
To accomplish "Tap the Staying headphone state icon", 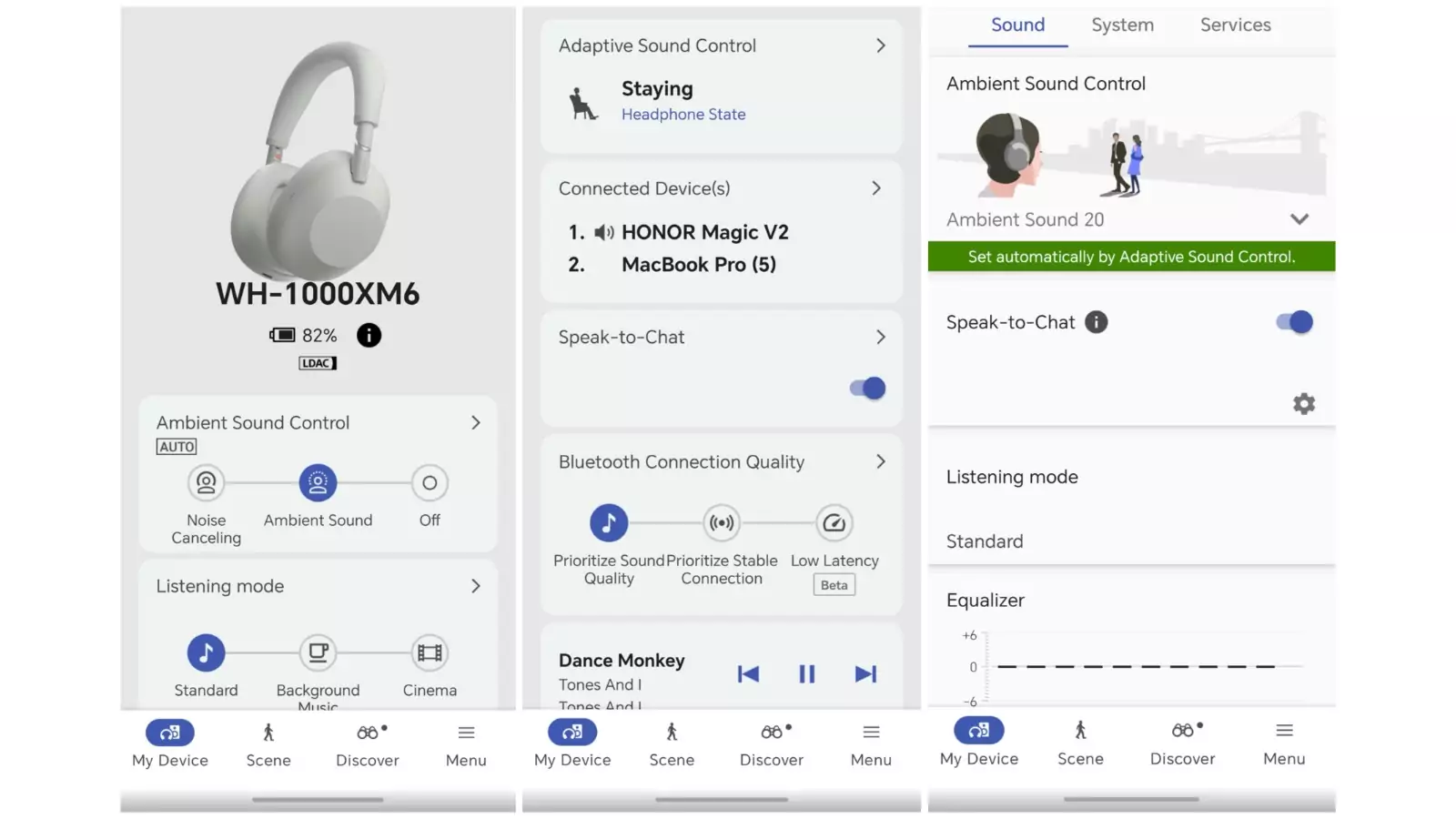I will (x=582, y=103).
